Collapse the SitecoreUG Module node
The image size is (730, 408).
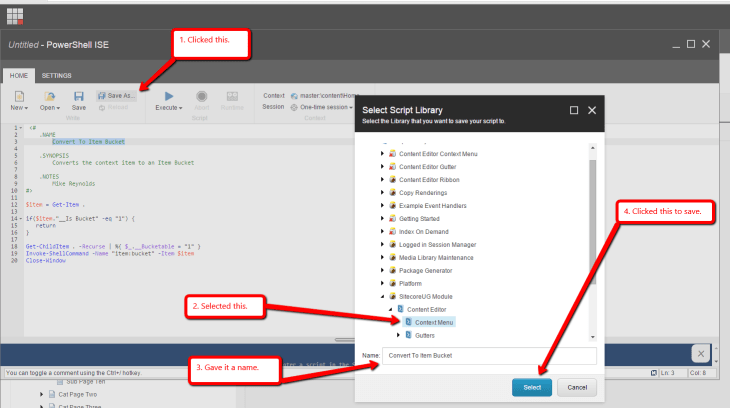pyautogui.click(x=382, y=297)
